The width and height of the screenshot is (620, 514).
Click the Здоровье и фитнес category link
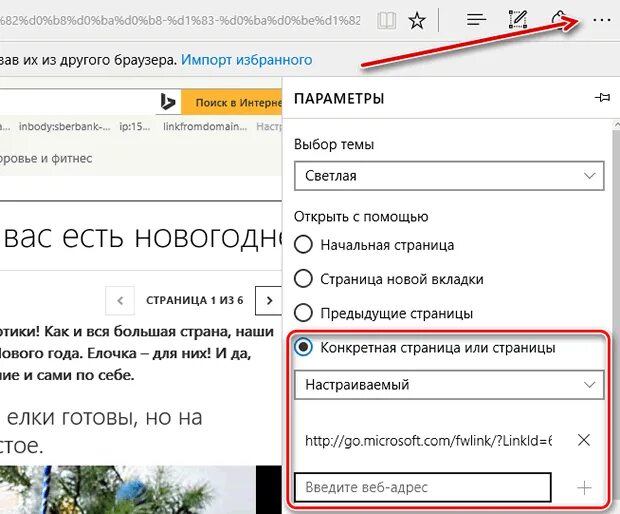(46, 159)
